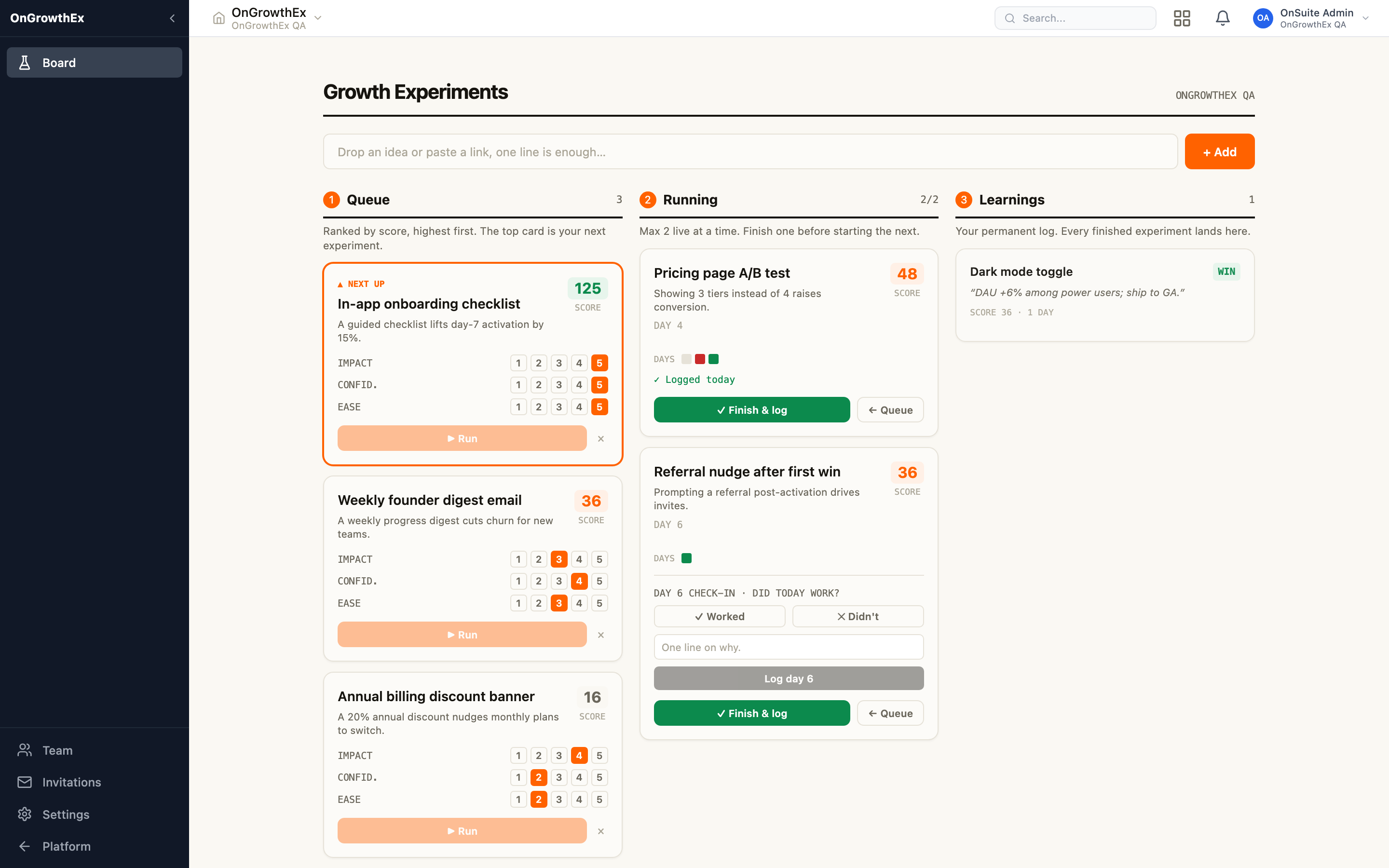Run the In-app onboarding checklist experiment
1389x868 pixels.
462,439
